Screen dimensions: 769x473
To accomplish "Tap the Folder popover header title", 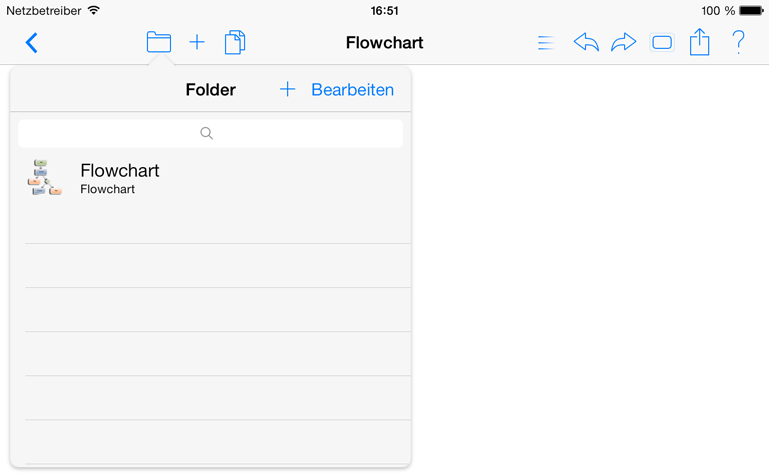I will [x=210, y=90].
